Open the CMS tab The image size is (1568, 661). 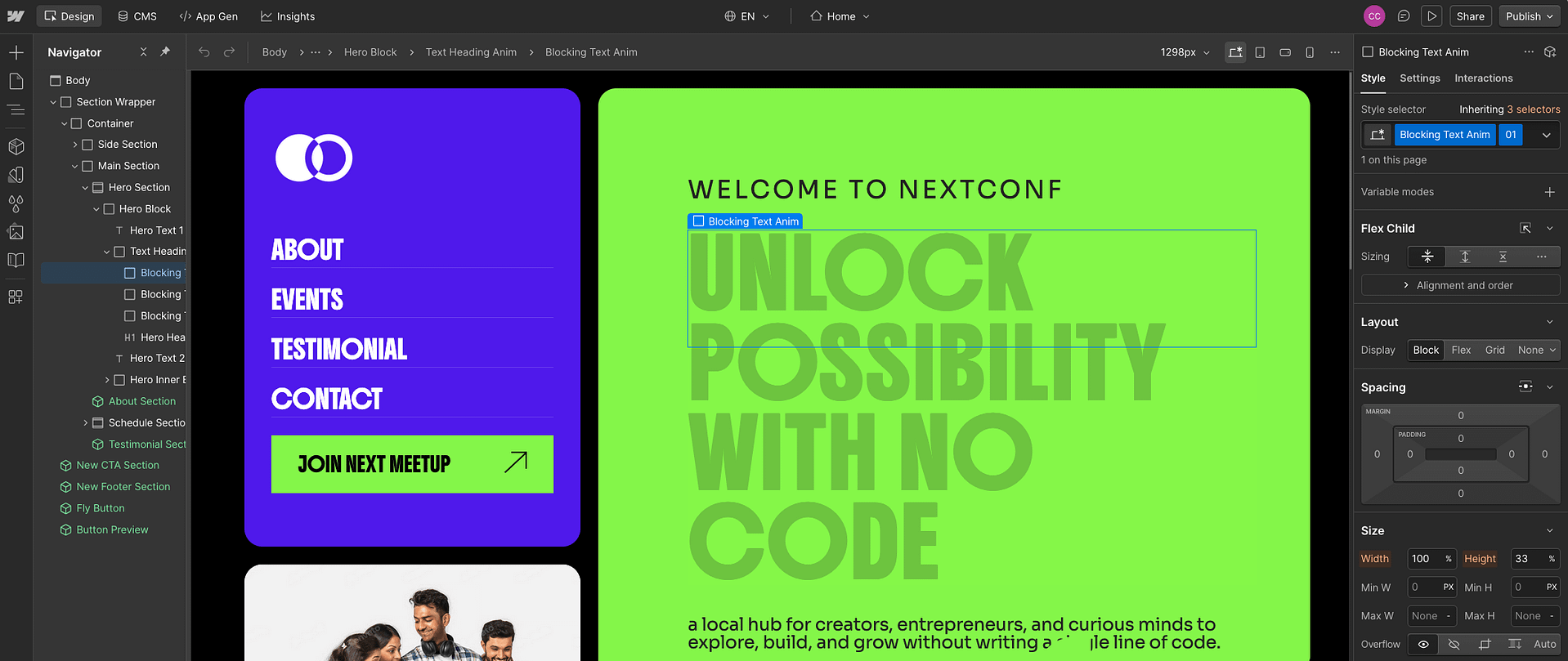(x=137, y=16)
